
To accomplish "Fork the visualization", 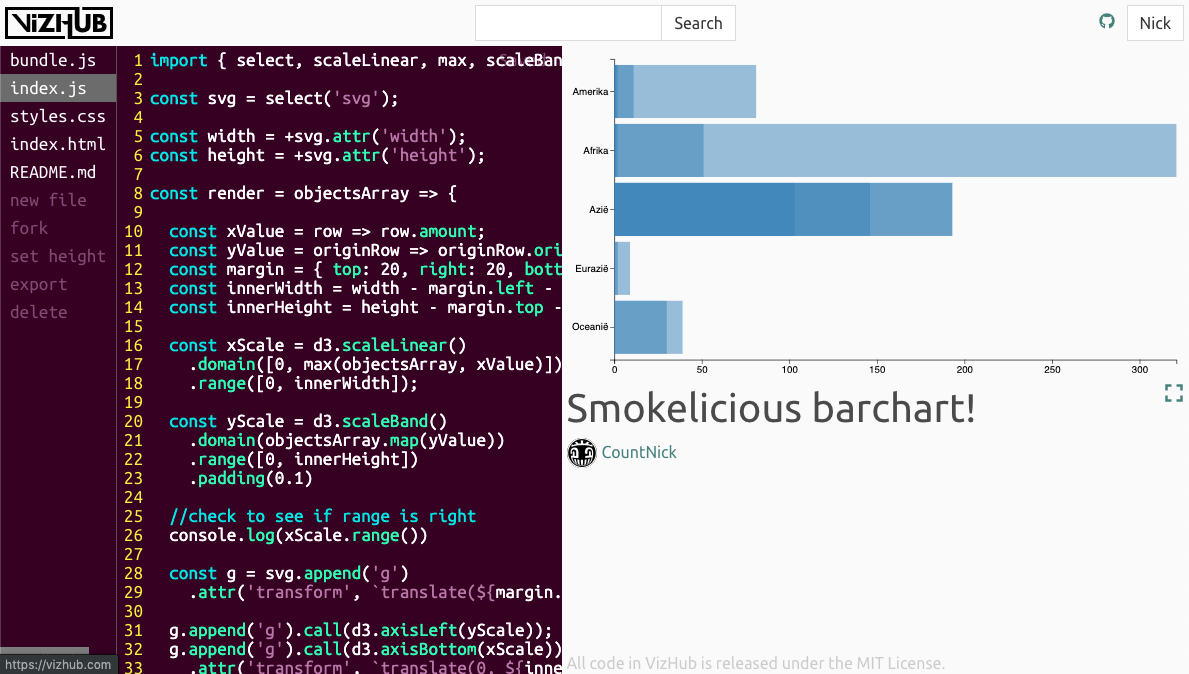I will click(x=29, y=228).
